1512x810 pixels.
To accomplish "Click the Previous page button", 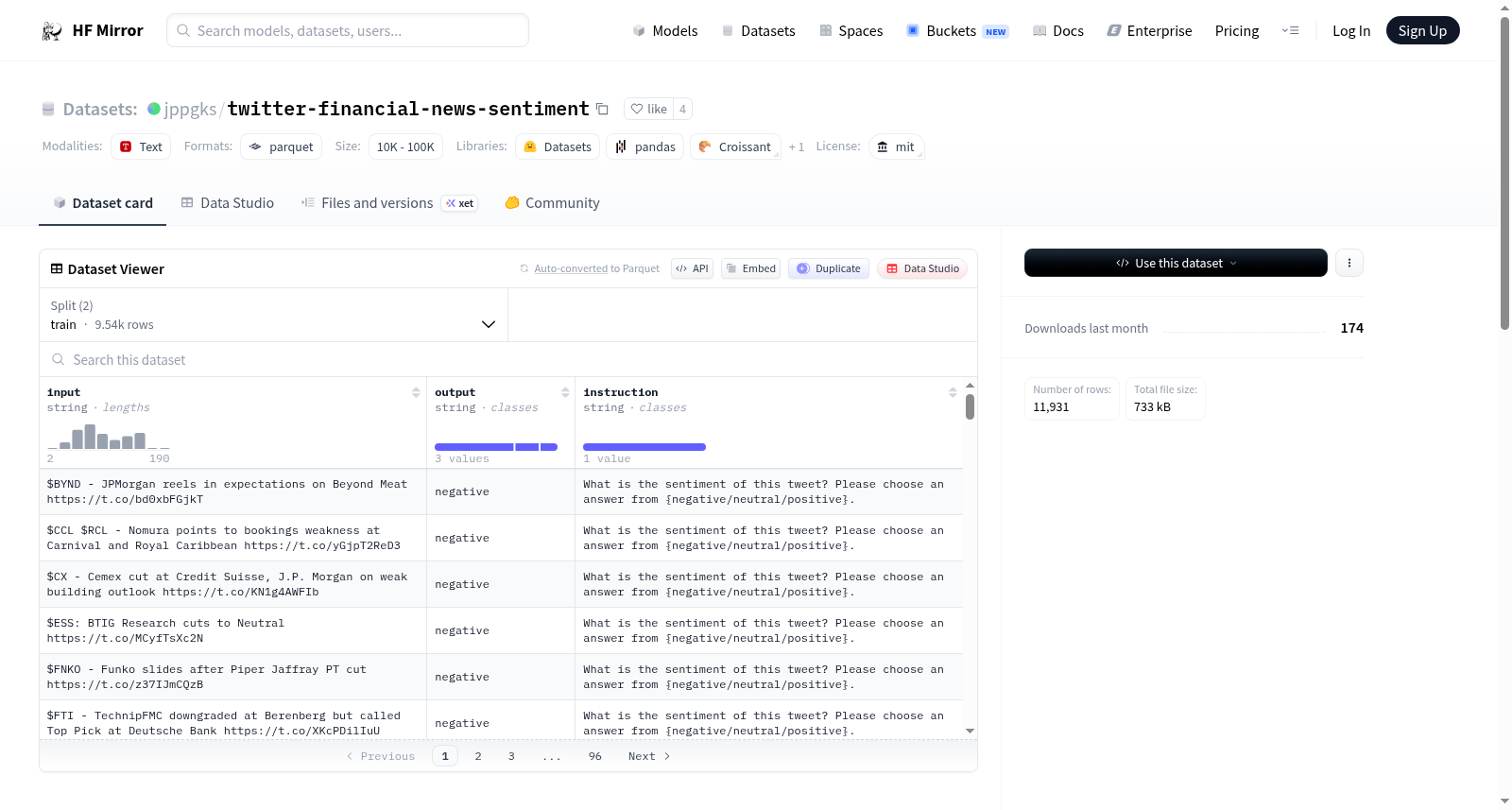I will point(381,756).
